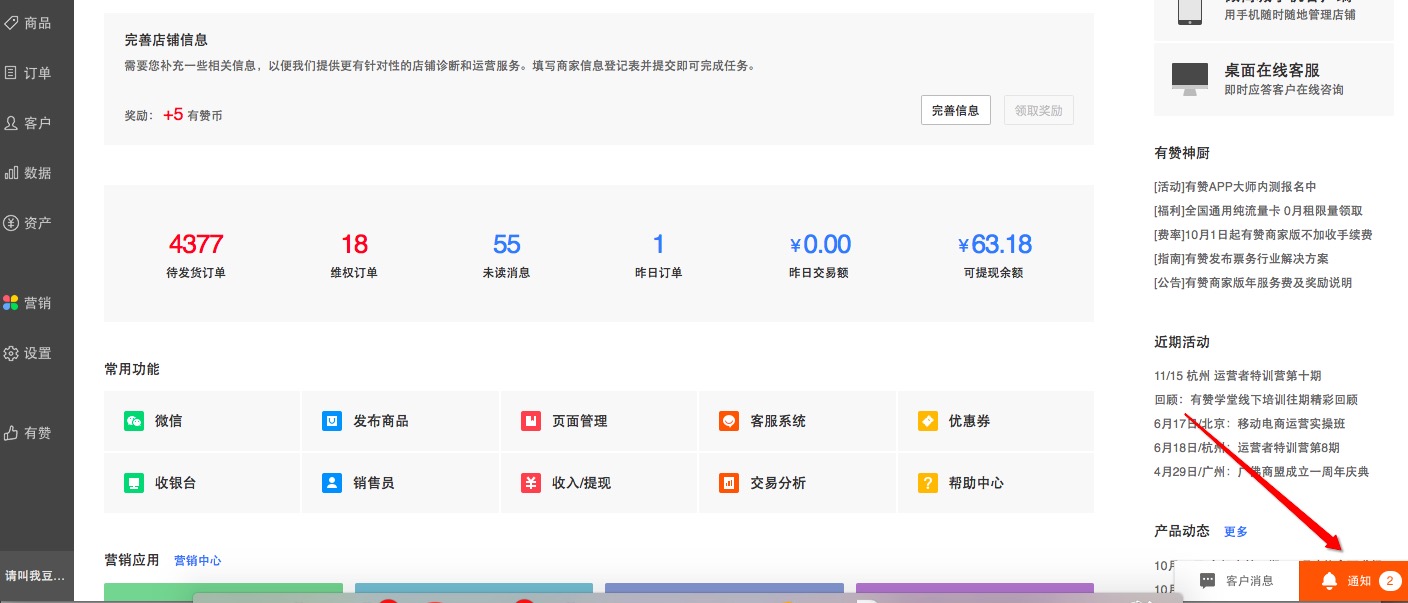Click the store name 请叫我豆… in sidebar

(37, 575)
